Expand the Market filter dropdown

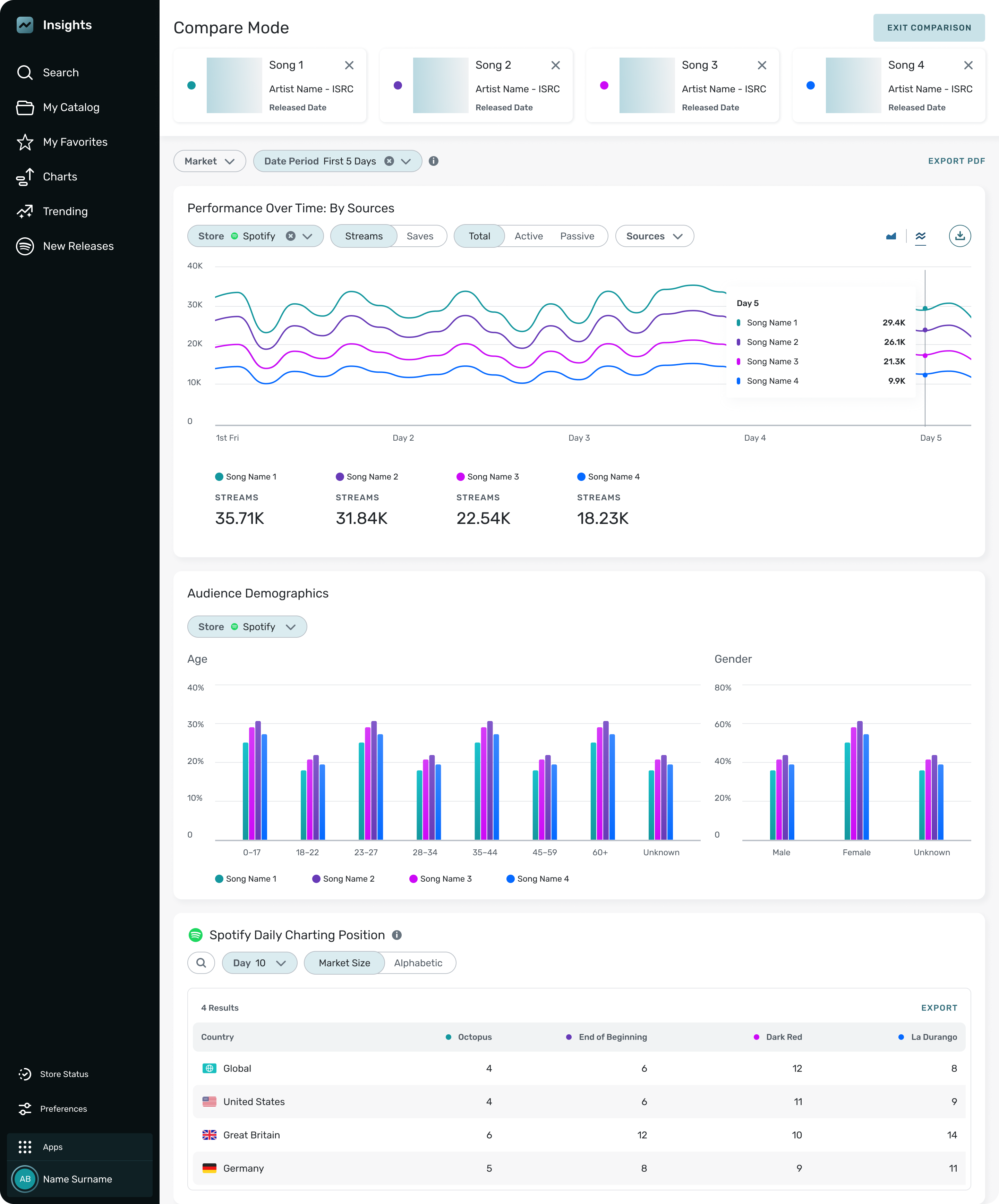(x=210, y=161)
